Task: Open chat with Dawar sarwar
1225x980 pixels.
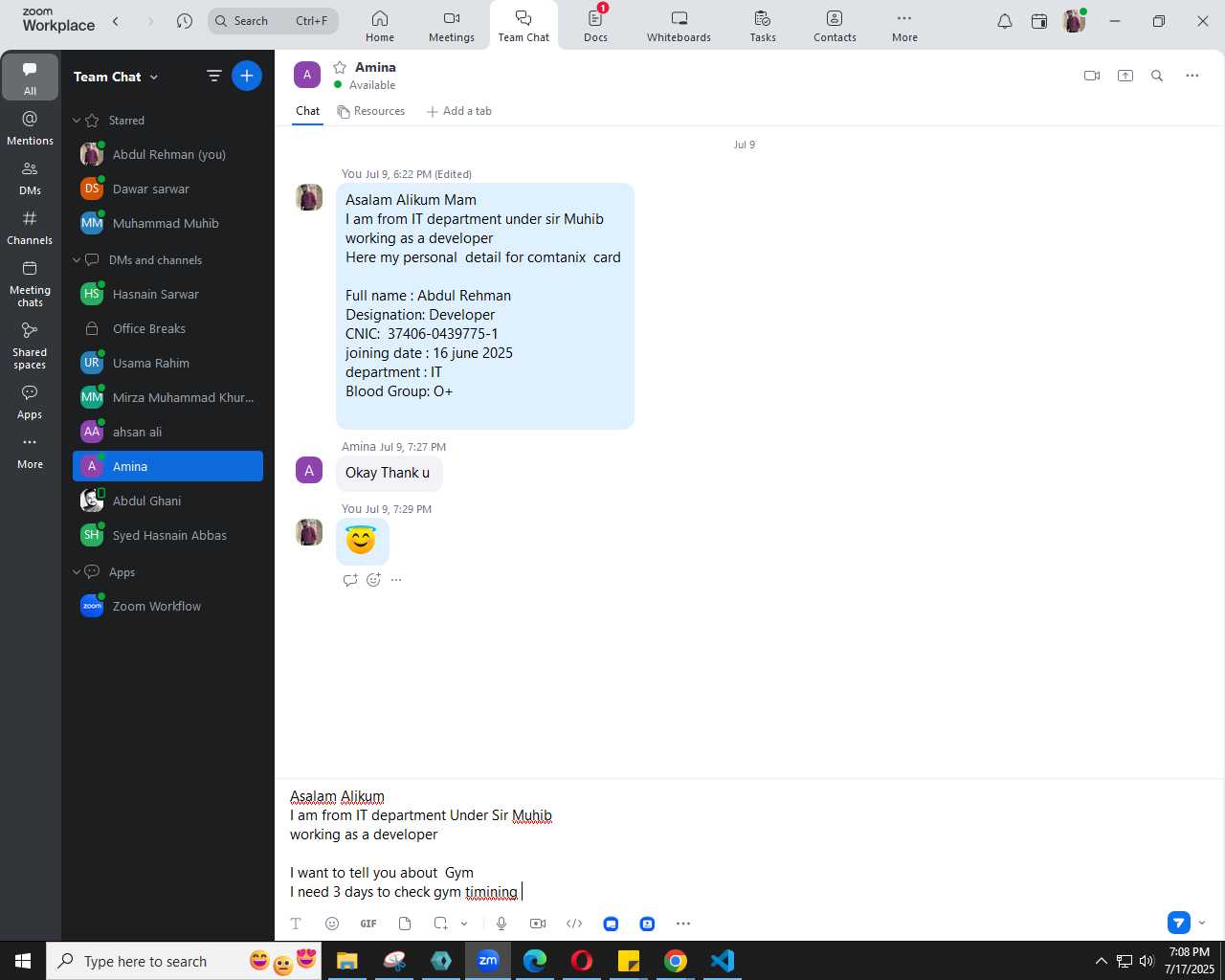Action: (x=167, y=189)
